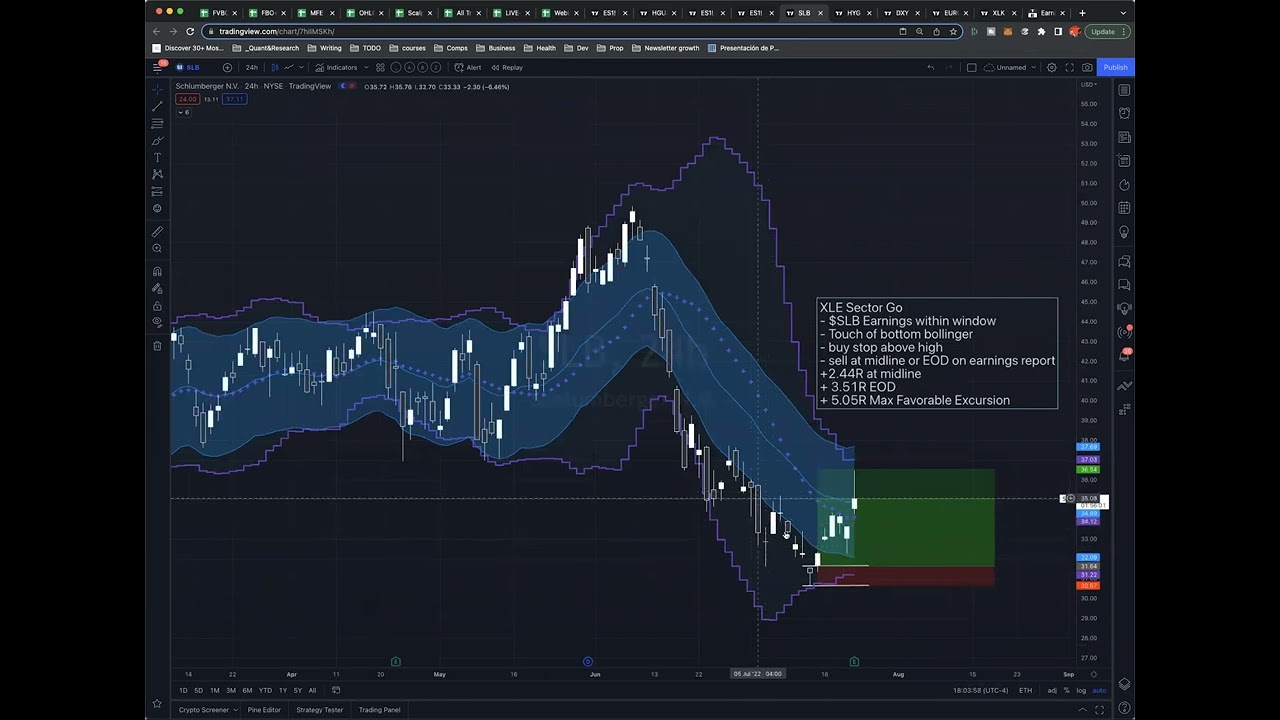Choose the candlestick chart style icon
Screen dimensions: 1280x720
point(275,67)
